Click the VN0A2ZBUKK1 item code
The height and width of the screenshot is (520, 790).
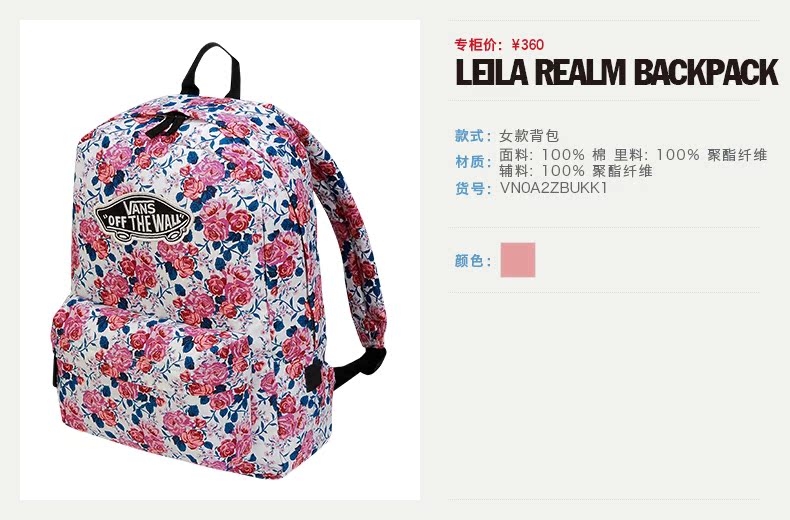pyautogui.click(x=554, y=188)
